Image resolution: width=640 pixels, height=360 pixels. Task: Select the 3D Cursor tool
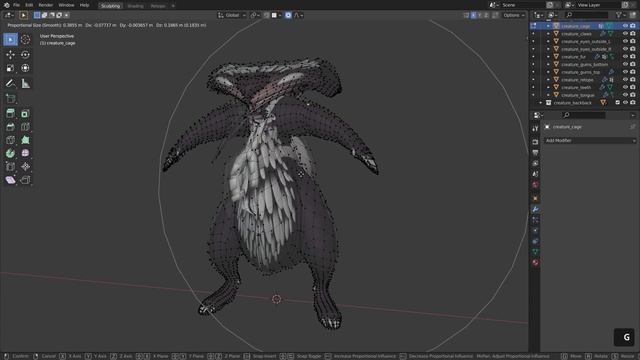point(25,40)
